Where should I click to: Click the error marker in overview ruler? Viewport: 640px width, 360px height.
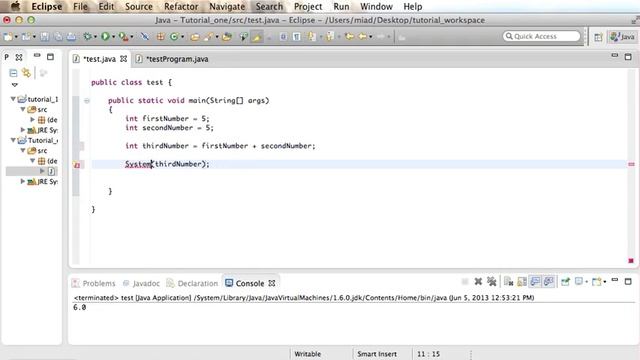tap(631, 164)
